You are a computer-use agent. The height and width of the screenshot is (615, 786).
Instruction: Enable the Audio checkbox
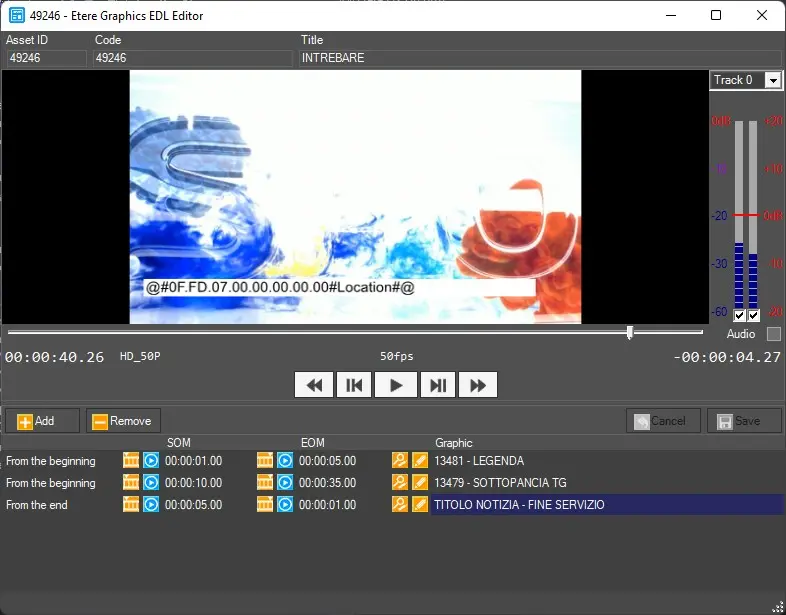[773, 334]
